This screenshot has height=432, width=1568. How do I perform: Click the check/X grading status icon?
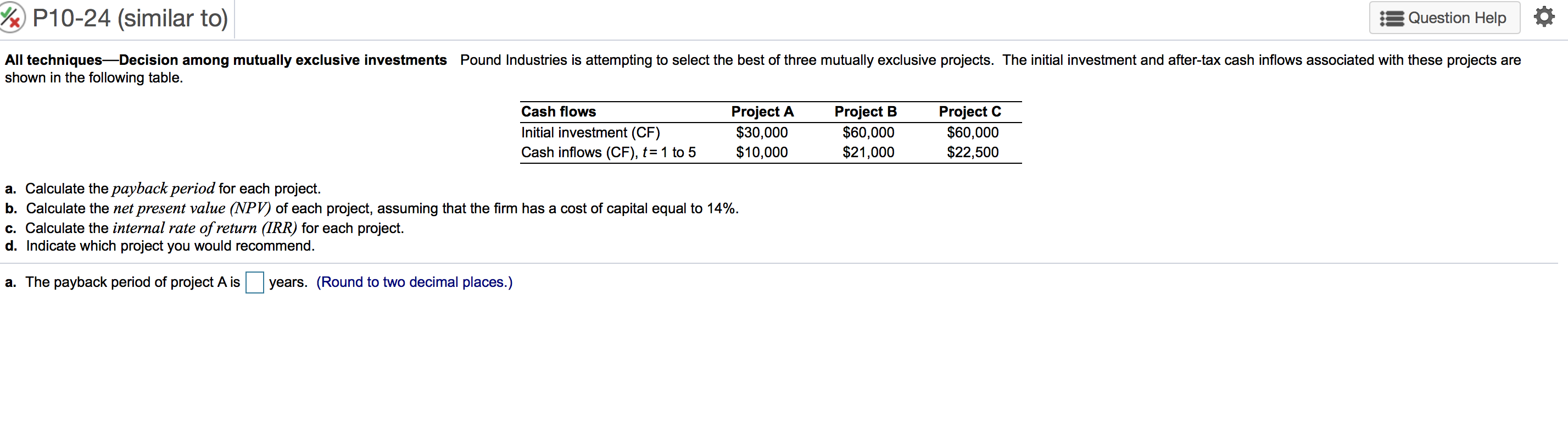[x=13, y=18]
